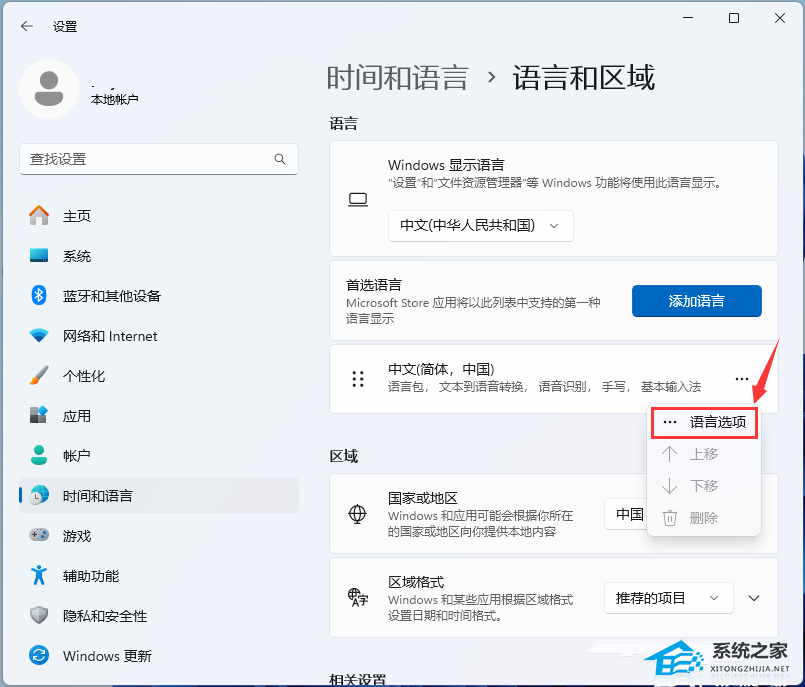Open the 推荐的项目 regional format dropdown
This screenshot has height=687, width=805.
pos(668,598)
